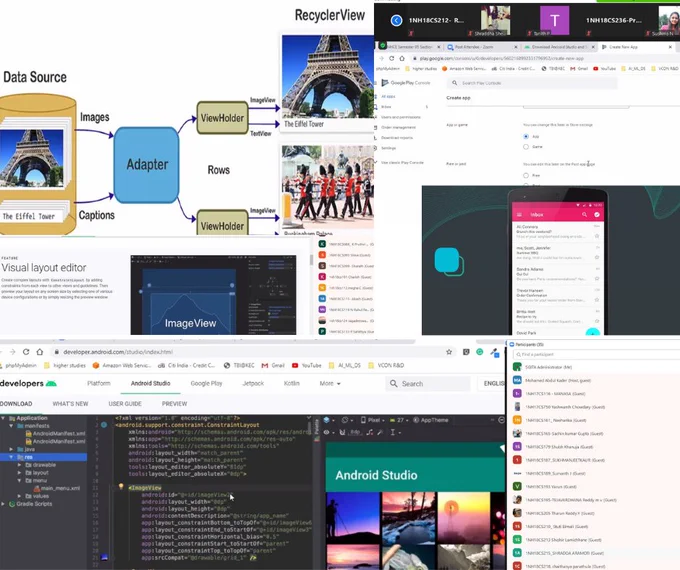Viewport: 680px width, 570px height.
Task: Click the Android developers logo
Action: 29,383
